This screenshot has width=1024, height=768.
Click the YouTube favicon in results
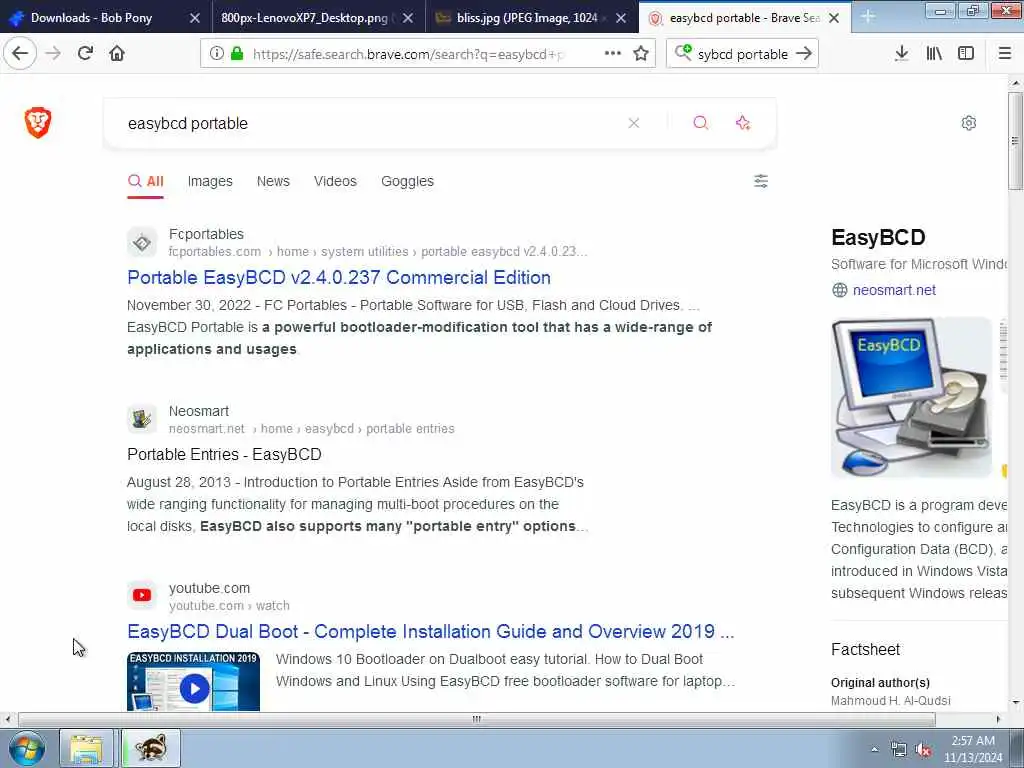142,596
